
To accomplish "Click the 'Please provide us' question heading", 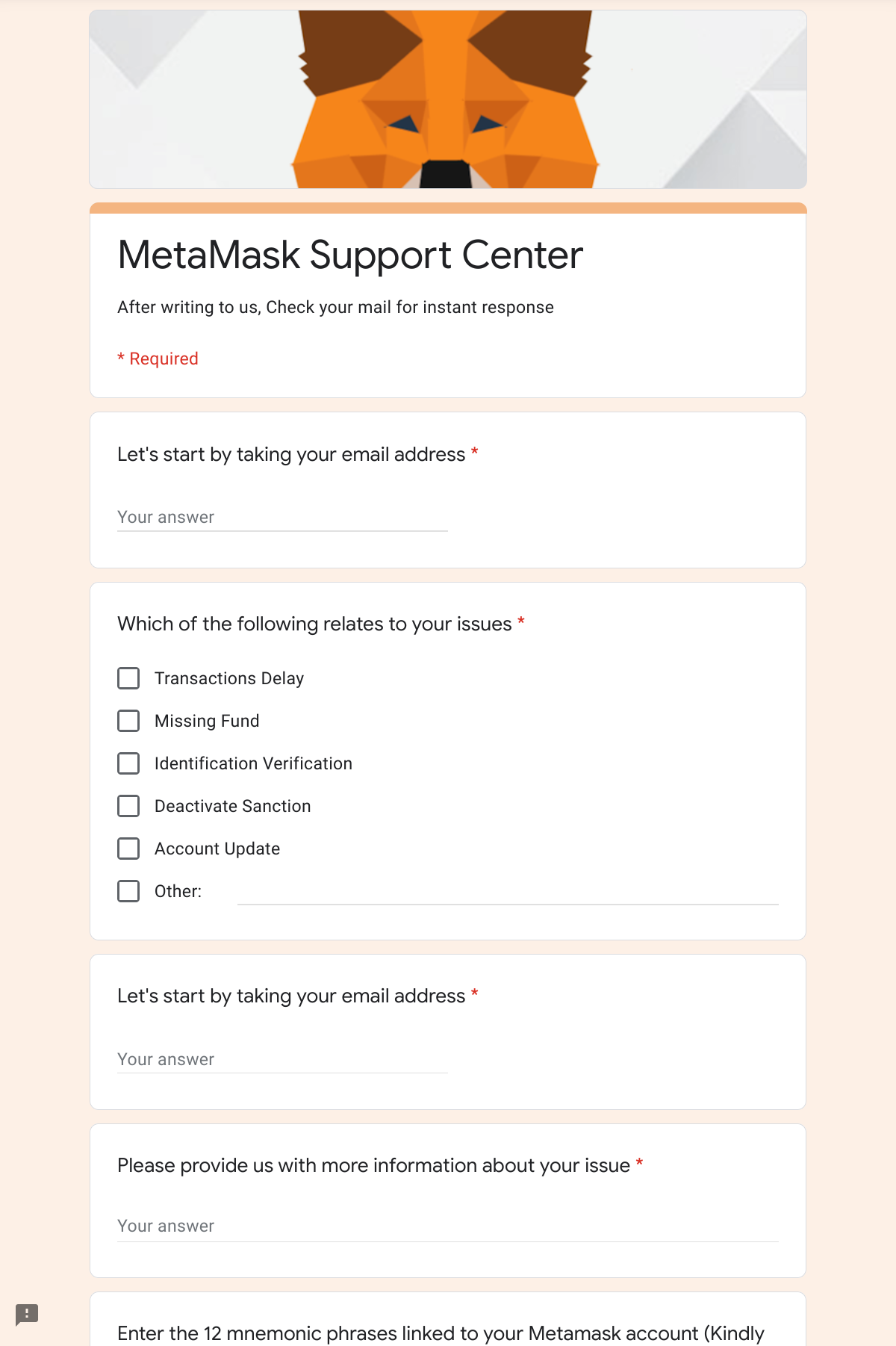I will [x=373, y=1165].
